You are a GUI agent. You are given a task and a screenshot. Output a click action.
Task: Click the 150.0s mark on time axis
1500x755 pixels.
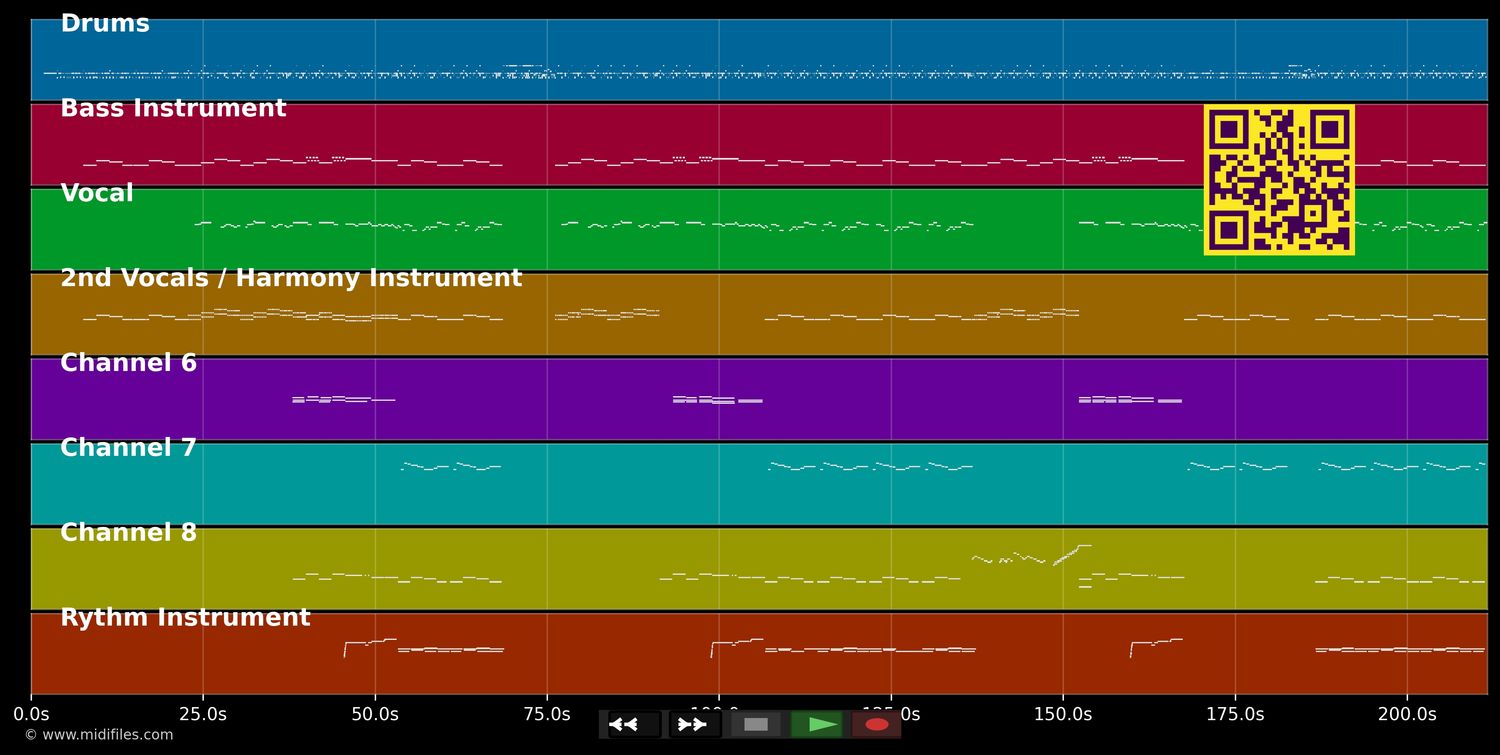click(1063, 714)
